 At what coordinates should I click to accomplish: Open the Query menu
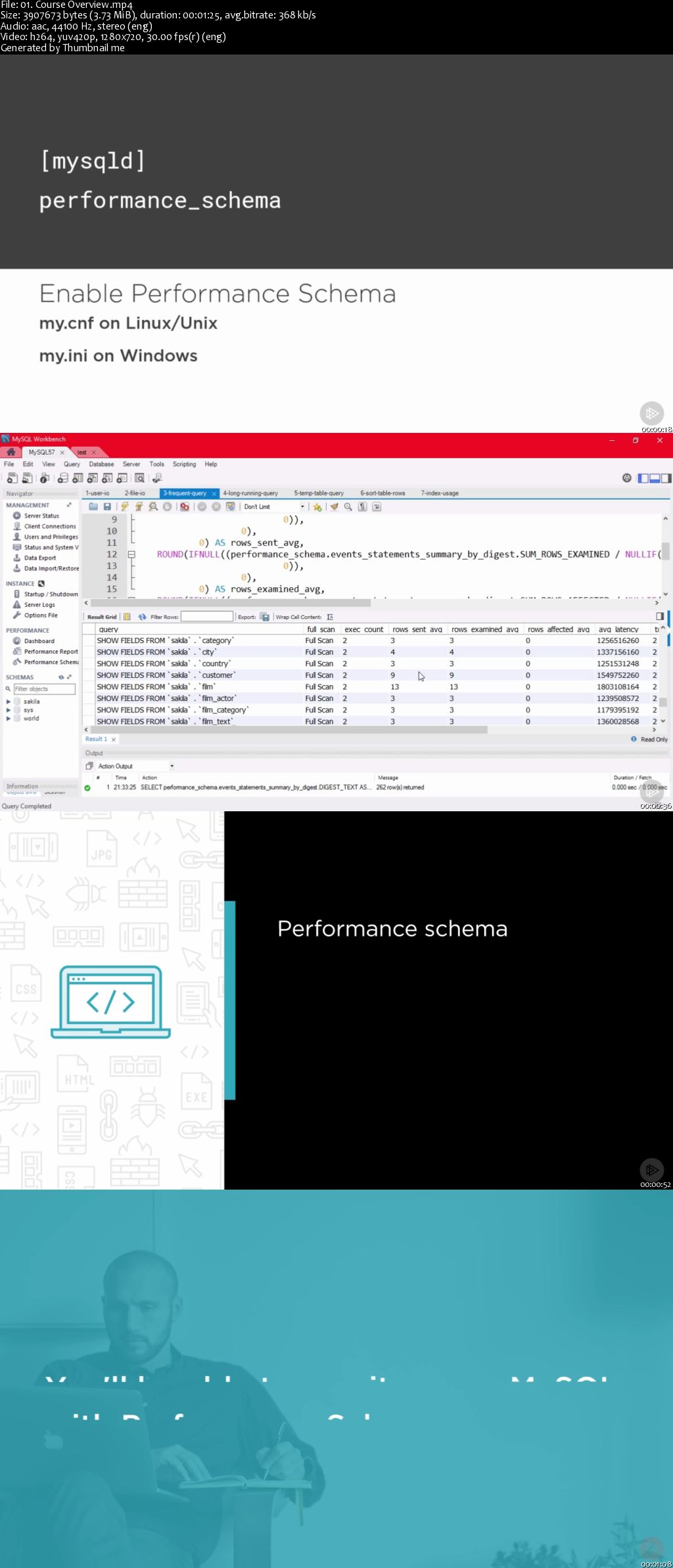coord(72,464)
